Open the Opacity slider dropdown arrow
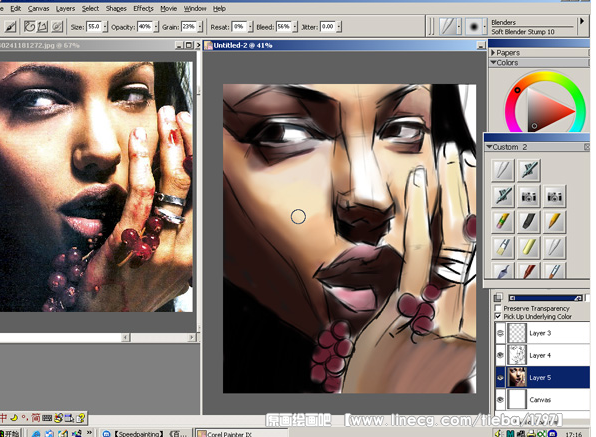The height and width of the screenshot is (437, 596). click(x=156, y=27)
